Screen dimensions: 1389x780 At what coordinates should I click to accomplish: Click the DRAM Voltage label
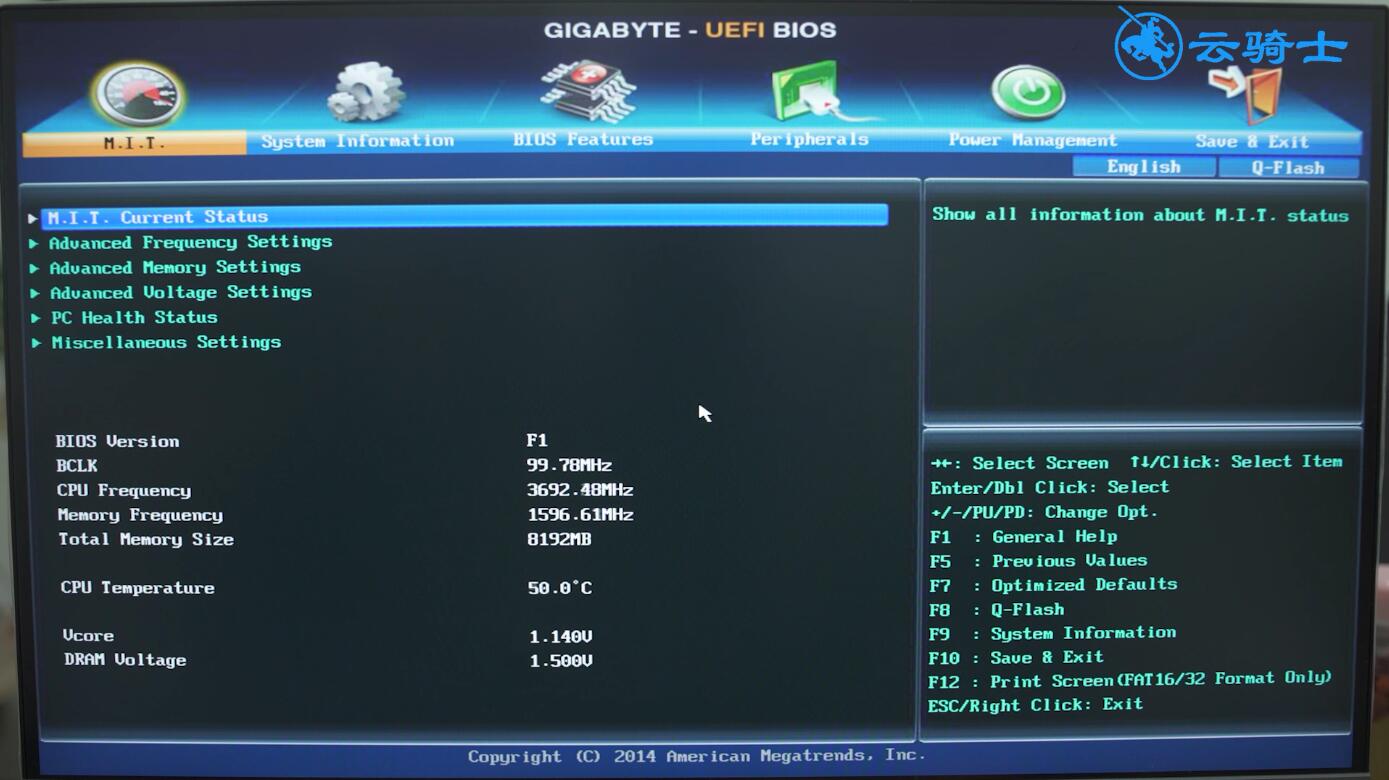(125, 660)
